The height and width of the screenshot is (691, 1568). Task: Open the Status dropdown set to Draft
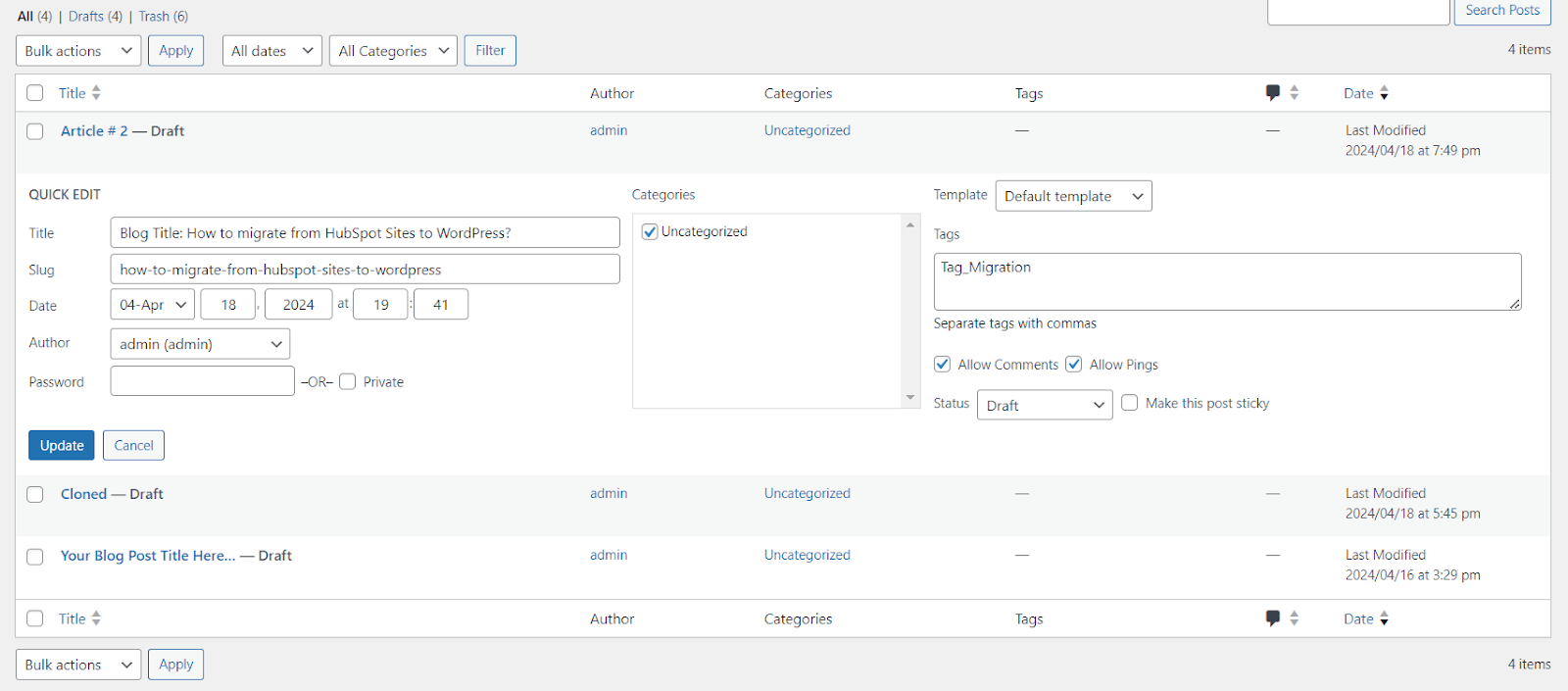pyautogui.click(x=1044, y=405)
